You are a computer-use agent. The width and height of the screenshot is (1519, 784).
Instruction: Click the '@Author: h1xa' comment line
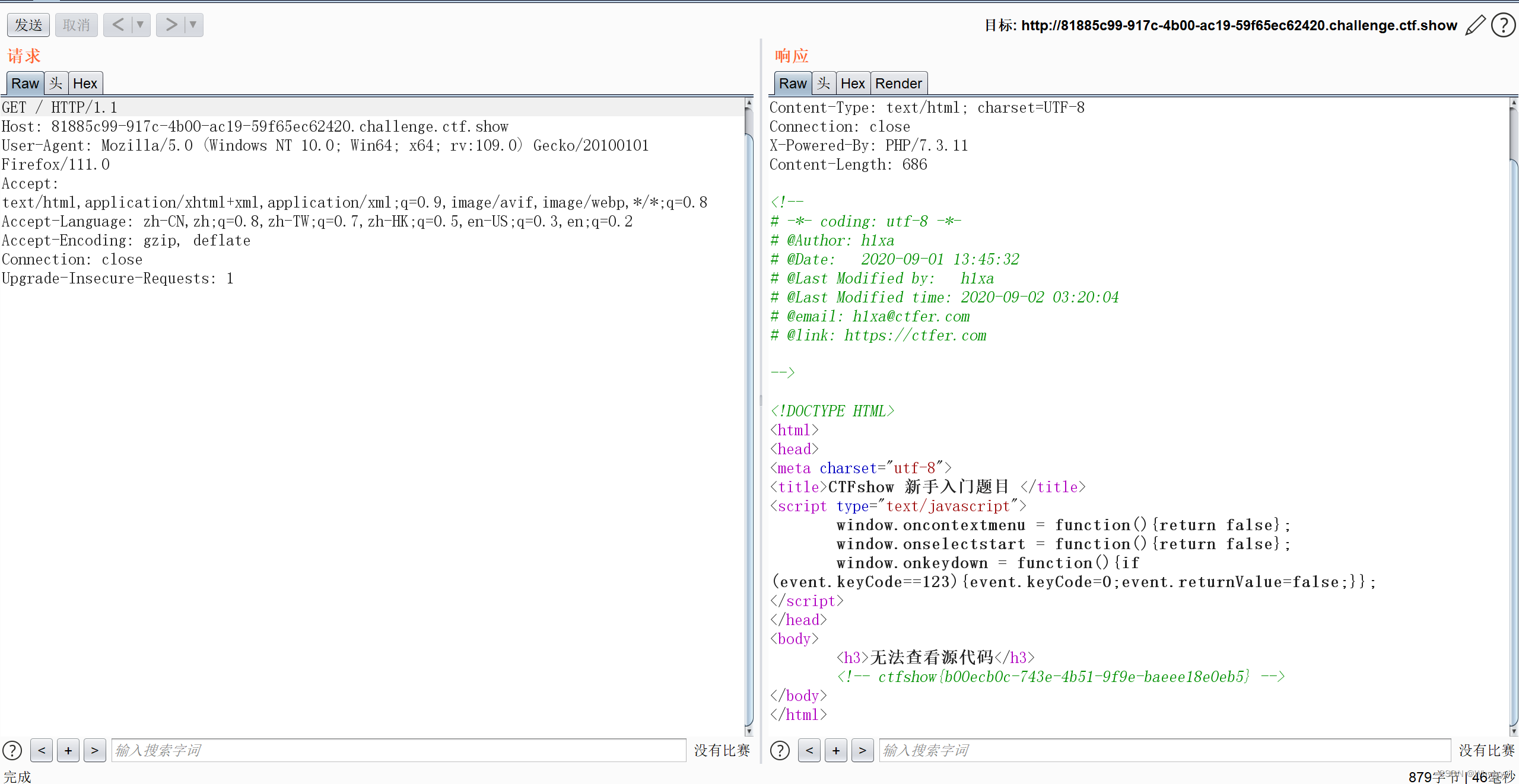tap(832, 240)
